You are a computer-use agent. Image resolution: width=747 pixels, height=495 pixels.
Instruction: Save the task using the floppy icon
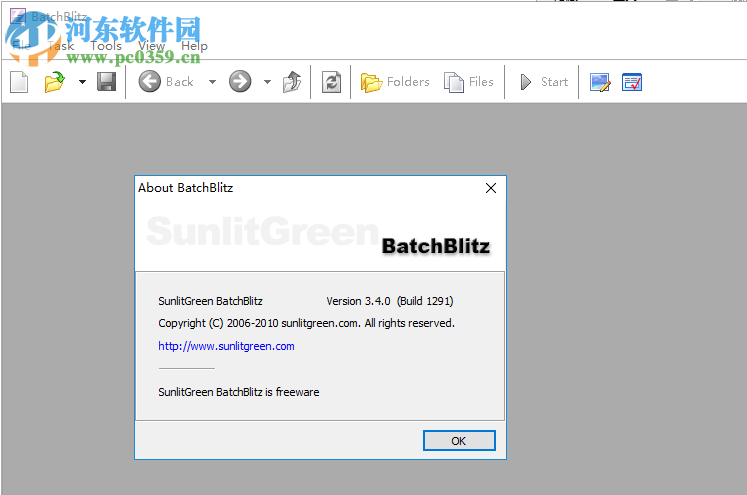click(106, 82)
